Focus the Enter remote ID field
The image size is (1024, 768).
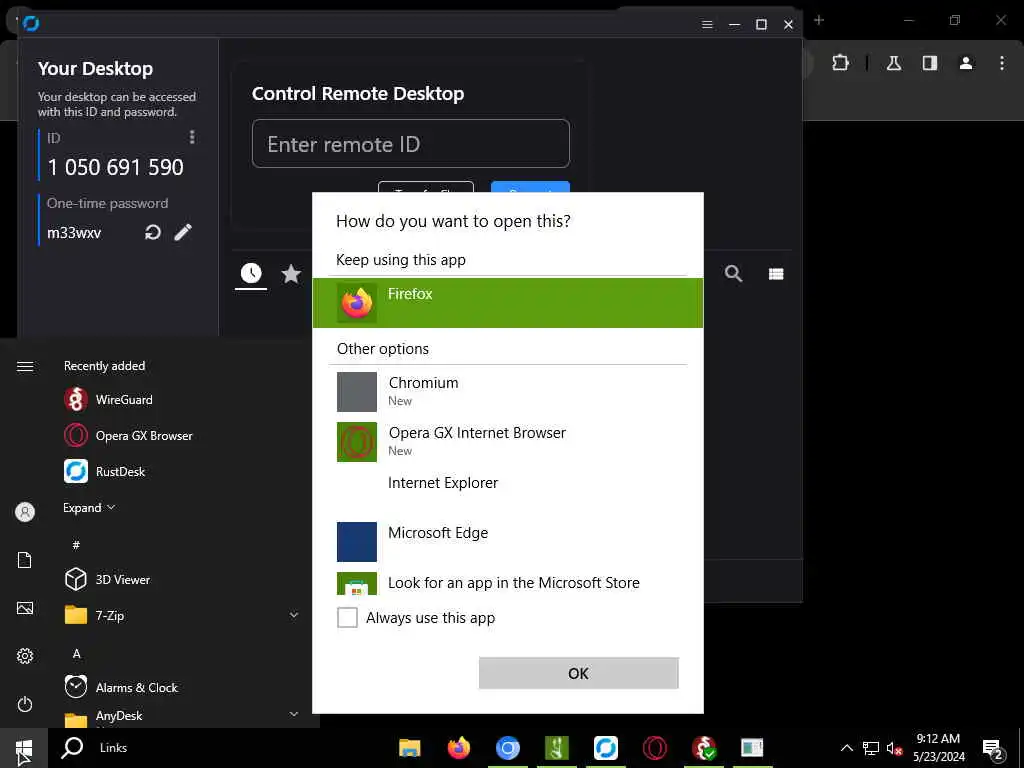411,144
